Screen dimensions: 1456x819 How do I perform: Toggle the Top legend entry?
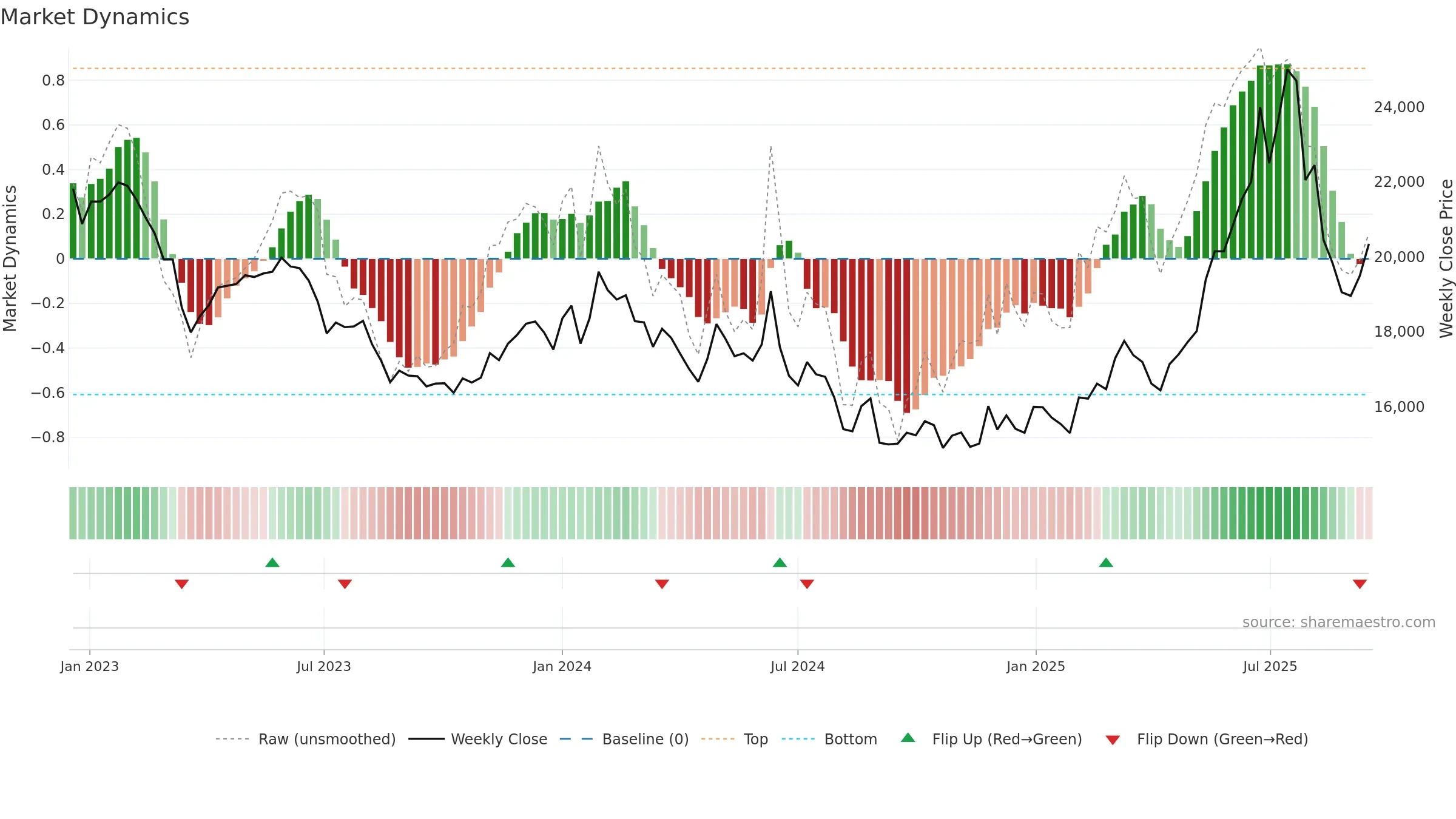pos(734,739)
